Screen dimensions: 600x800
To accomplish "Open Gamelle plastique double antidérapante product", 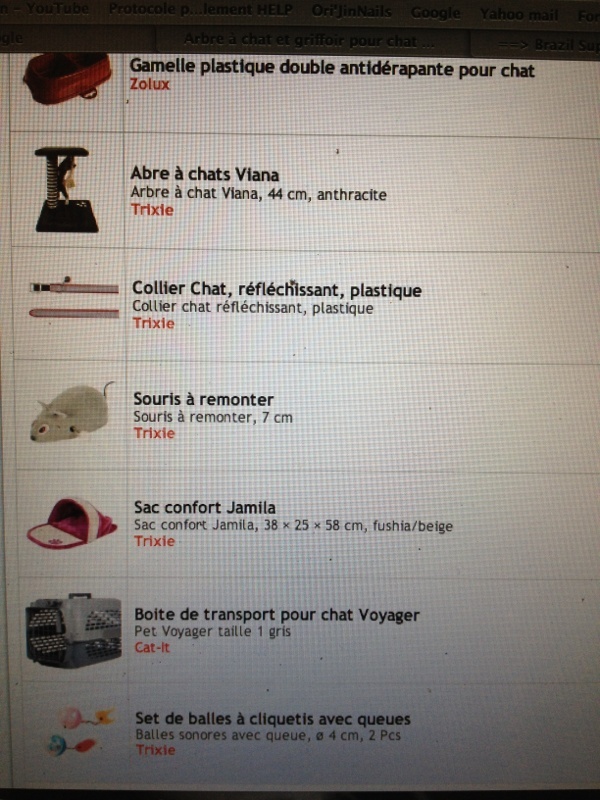I will [332, 68].
